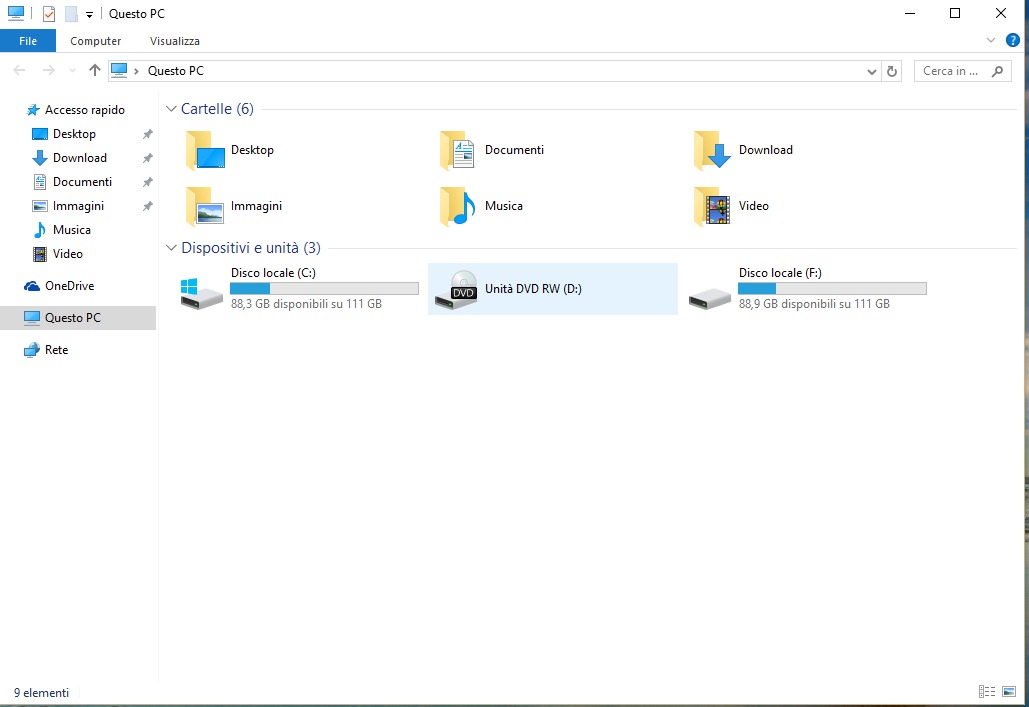
Task: Collapse the Dispositivi e unità (3) group
Action: coord(171,248)
